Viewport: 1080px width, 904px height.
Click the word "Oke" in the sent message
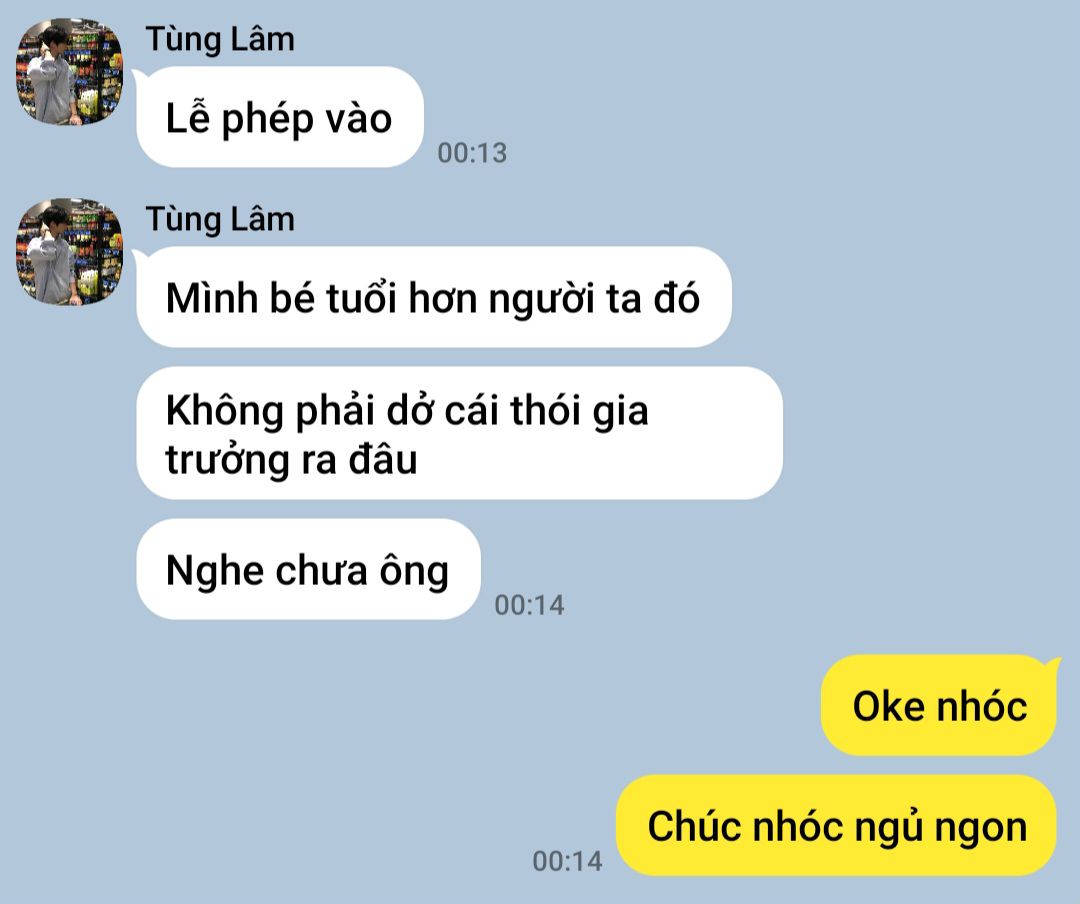click(889, 706)
